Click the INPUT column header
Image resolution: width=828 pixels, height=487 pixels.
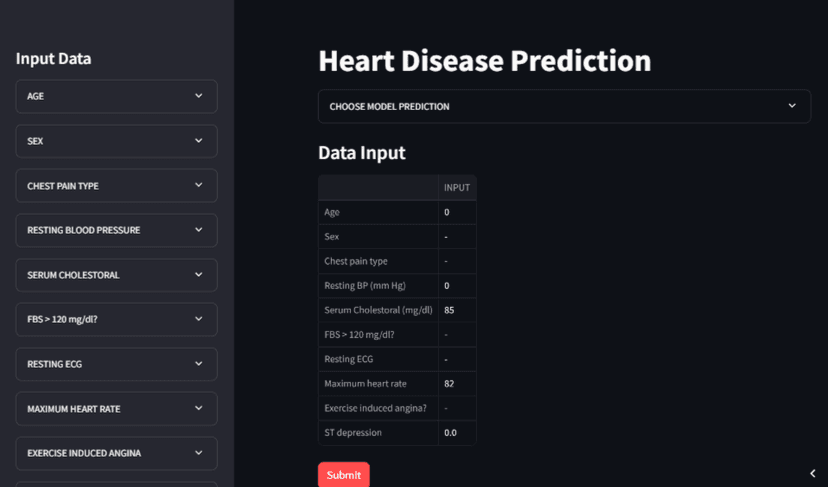[457, 188]
